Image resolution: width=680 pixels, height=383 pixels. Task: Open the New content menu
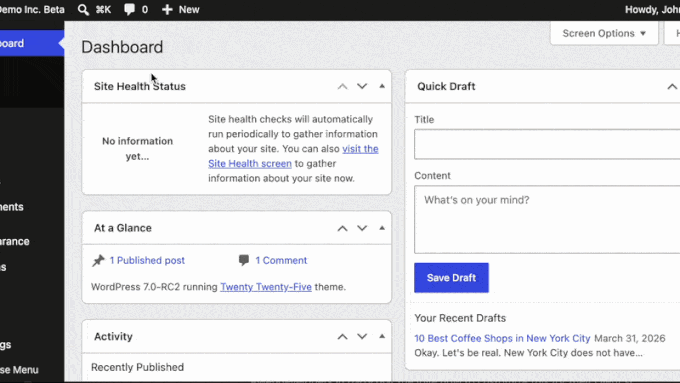pos(180,10)
